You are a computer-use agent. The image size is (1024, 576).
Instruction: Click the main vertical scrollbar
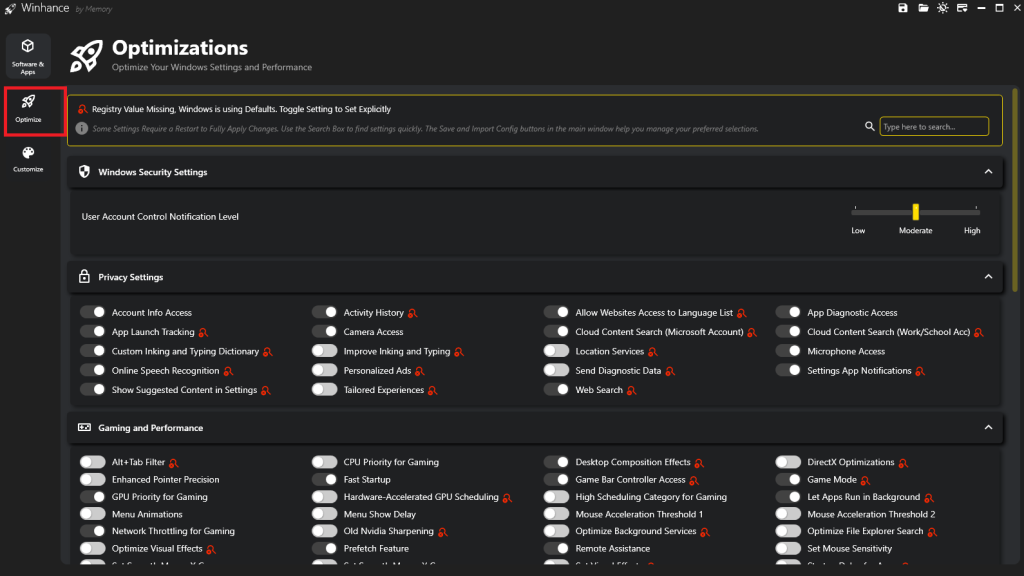point(1014,191)
